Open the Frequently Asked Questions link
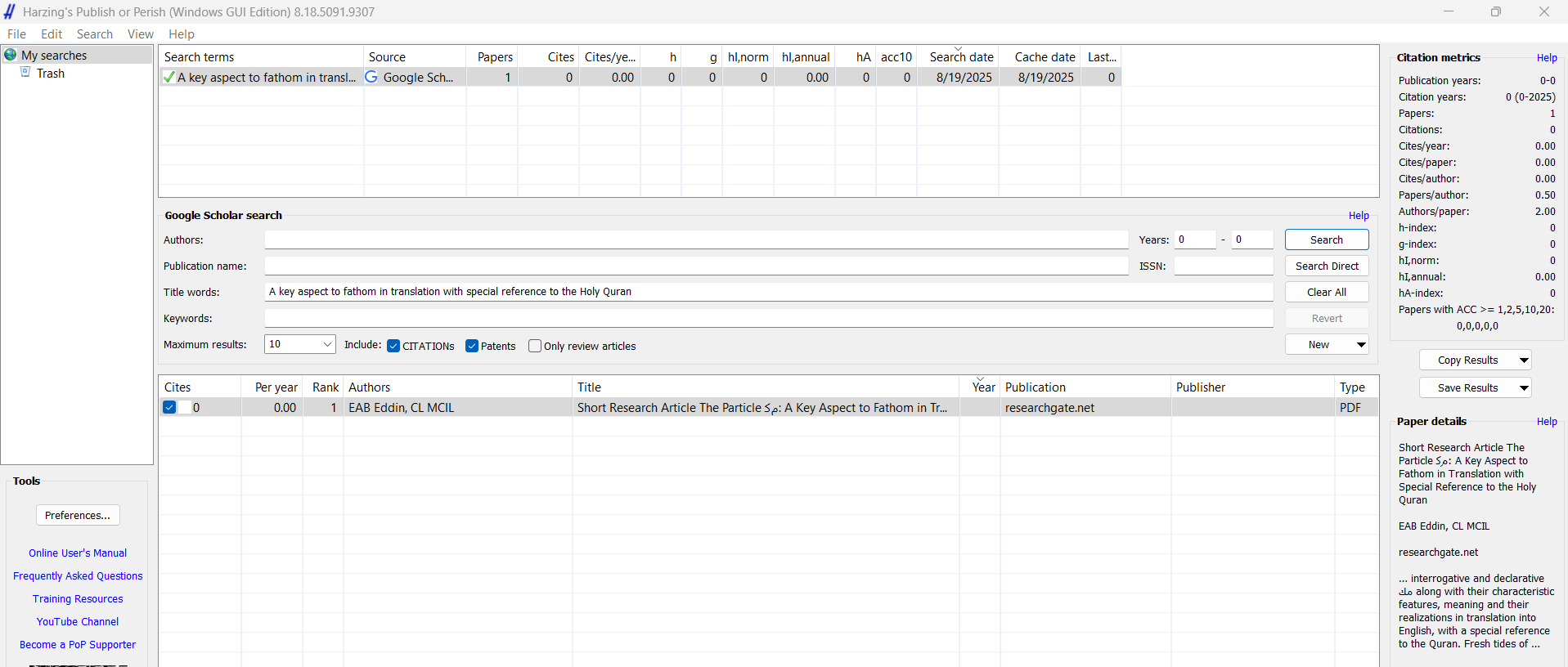1568x667 pixels. [x=78, y=576]
